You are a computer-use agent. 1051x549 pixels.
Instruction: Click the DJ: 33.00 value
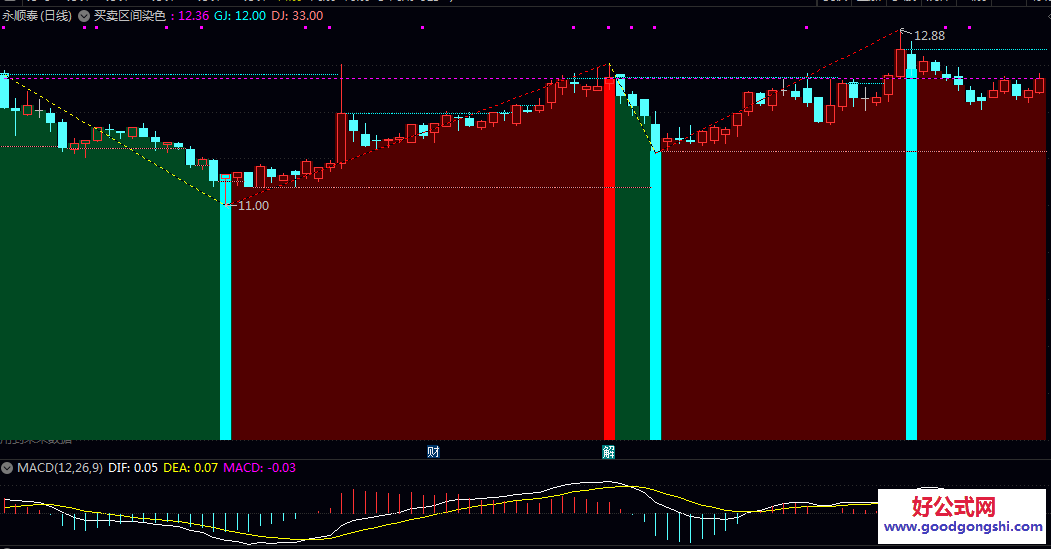tap(297, 15)
